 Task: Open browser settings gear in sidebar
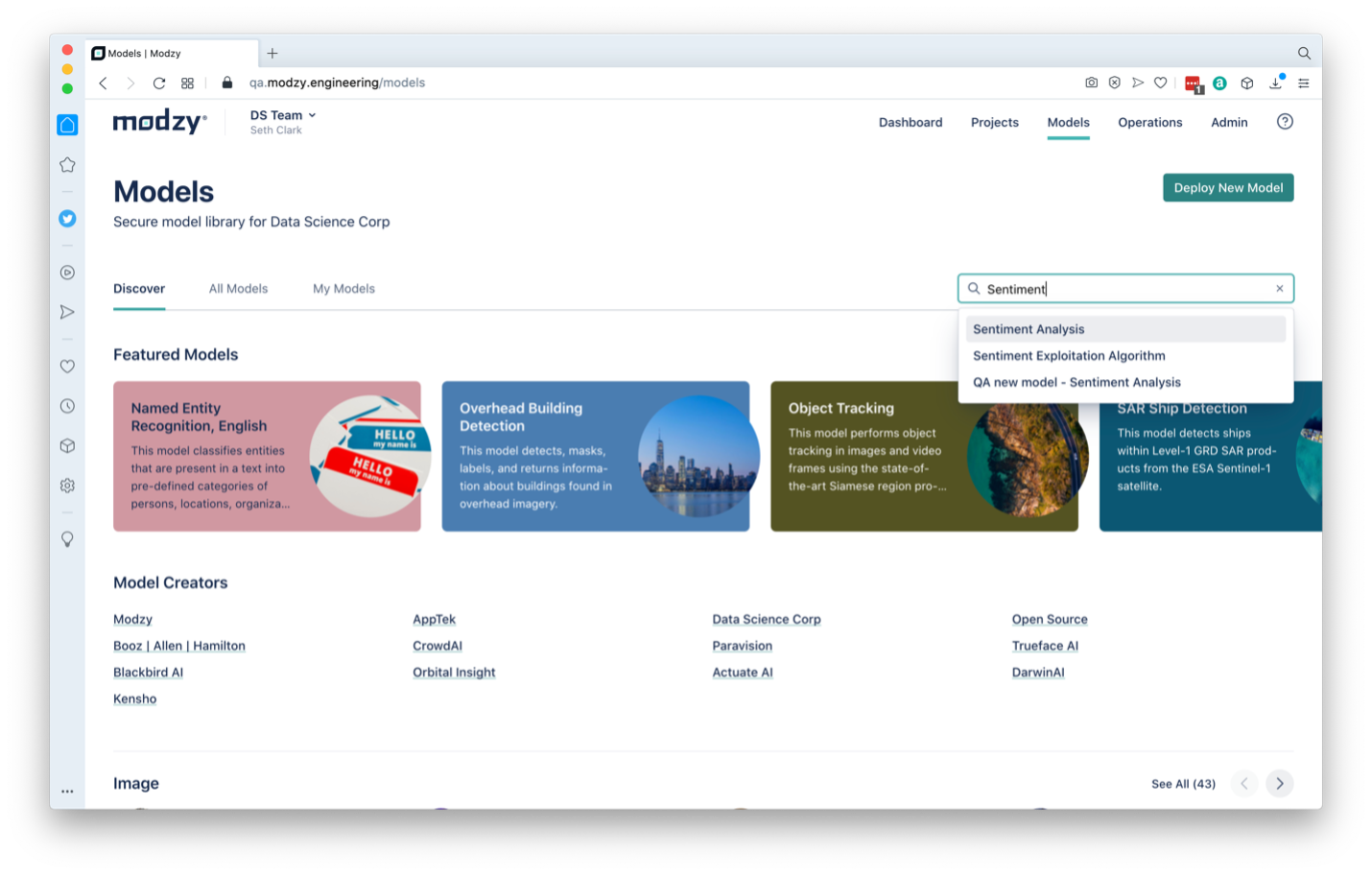point(67,486)
